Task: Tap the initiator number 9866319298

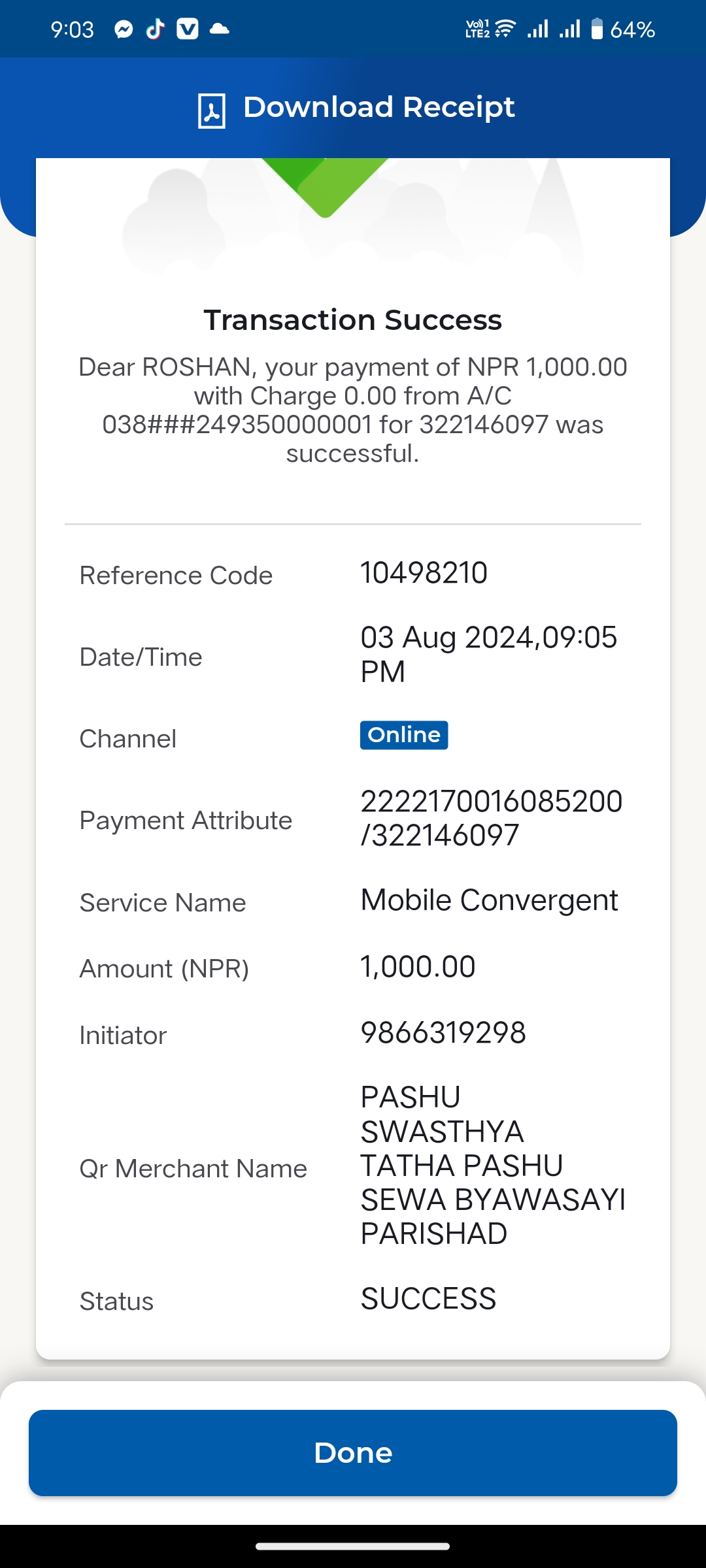Action: pos(443,1033)
